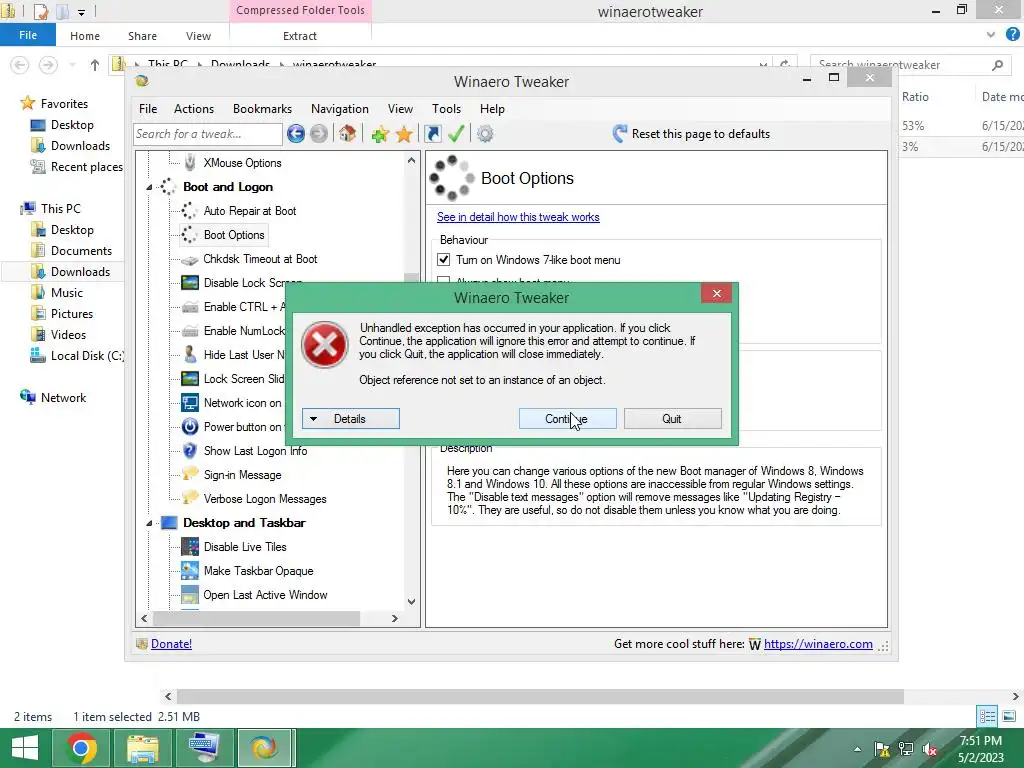Click the Donate! link
The height and width of the screenshot is (768, 1024).
click(171, 644)
